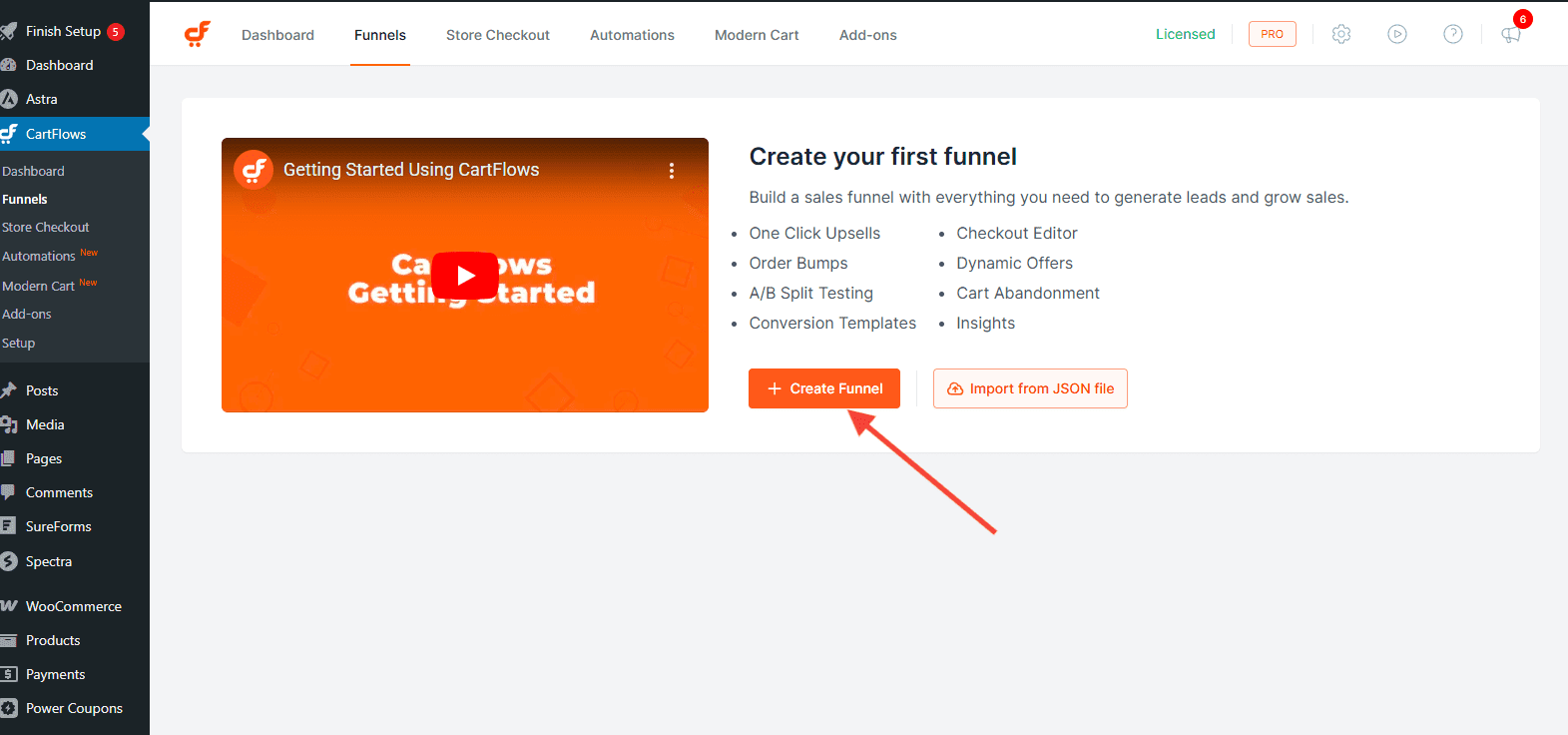Click the Create Funnel button
1568x735 pixels.
coord(824,388)
